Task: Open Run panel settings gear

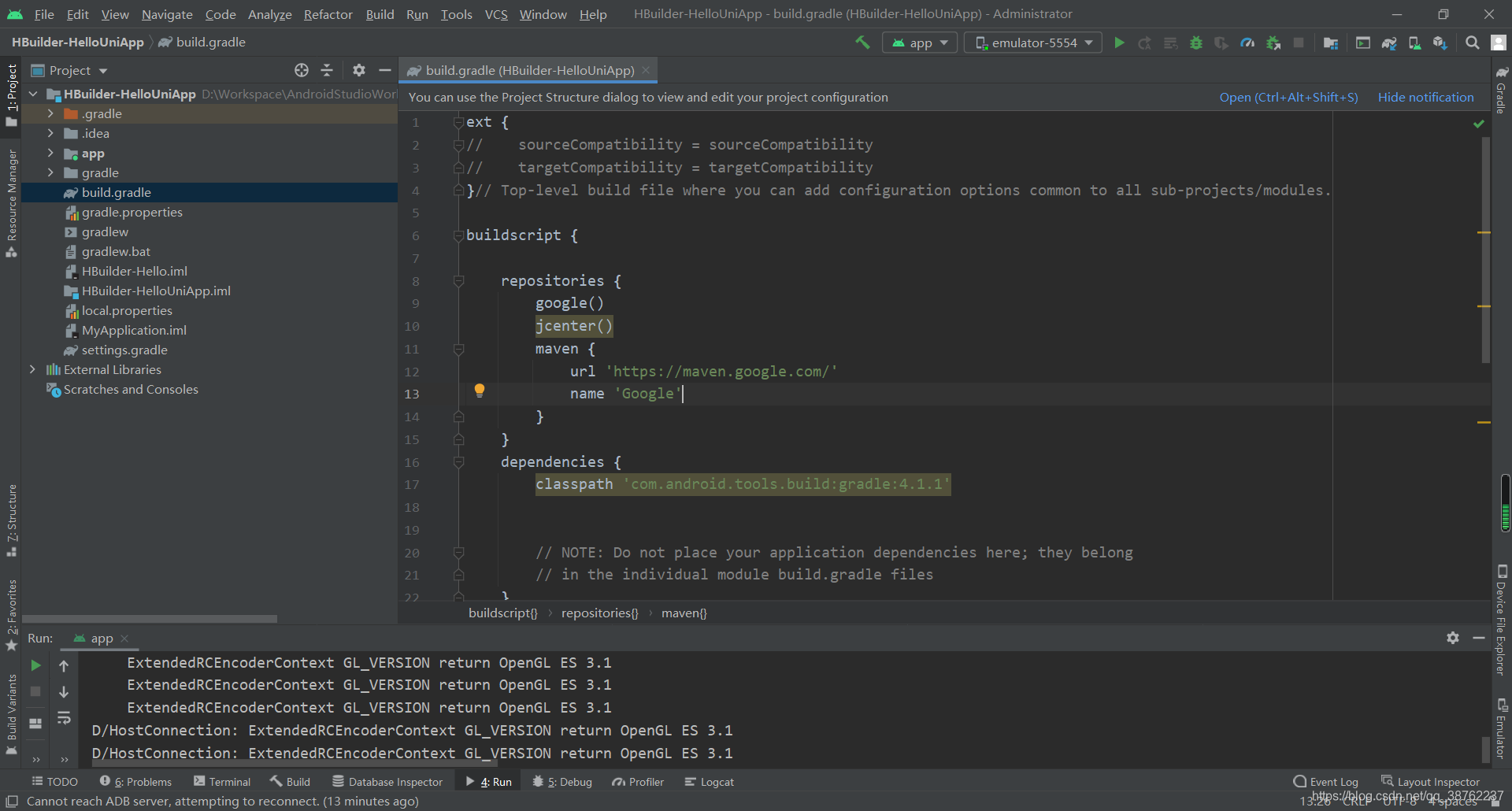Action: (1453, 638)
